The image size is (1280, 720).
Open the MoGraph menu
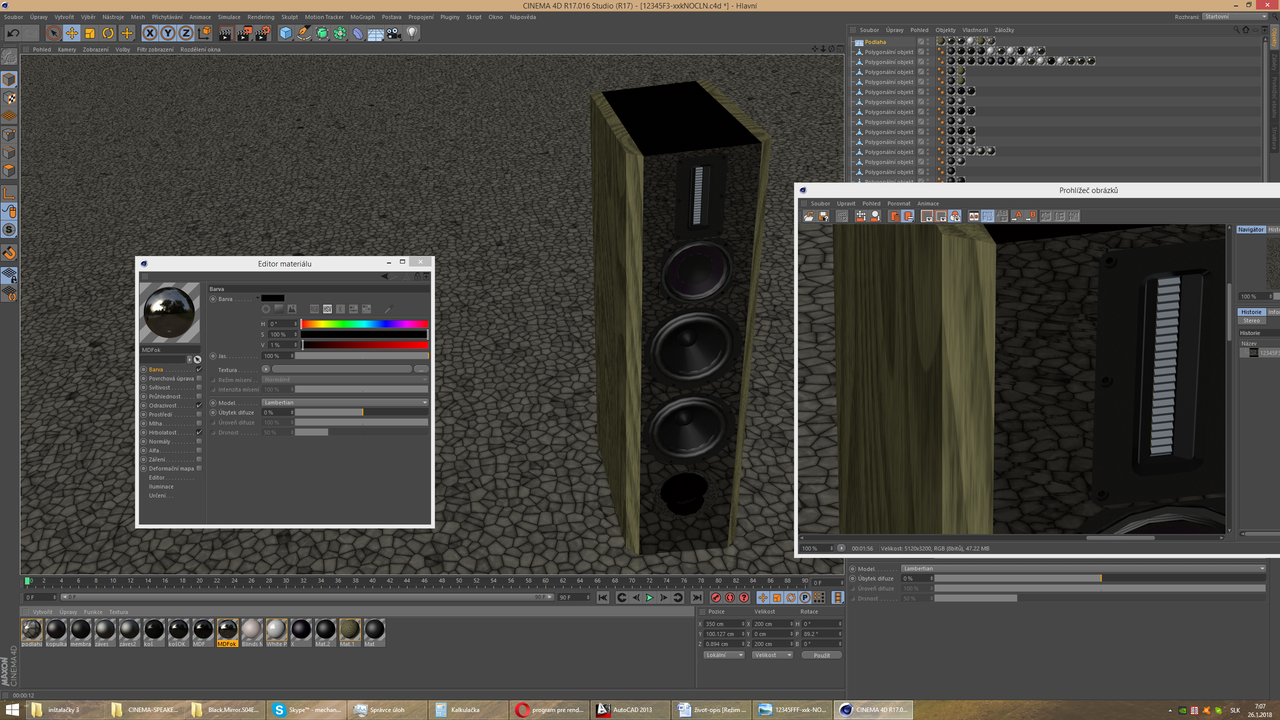(x=362, y=17)
